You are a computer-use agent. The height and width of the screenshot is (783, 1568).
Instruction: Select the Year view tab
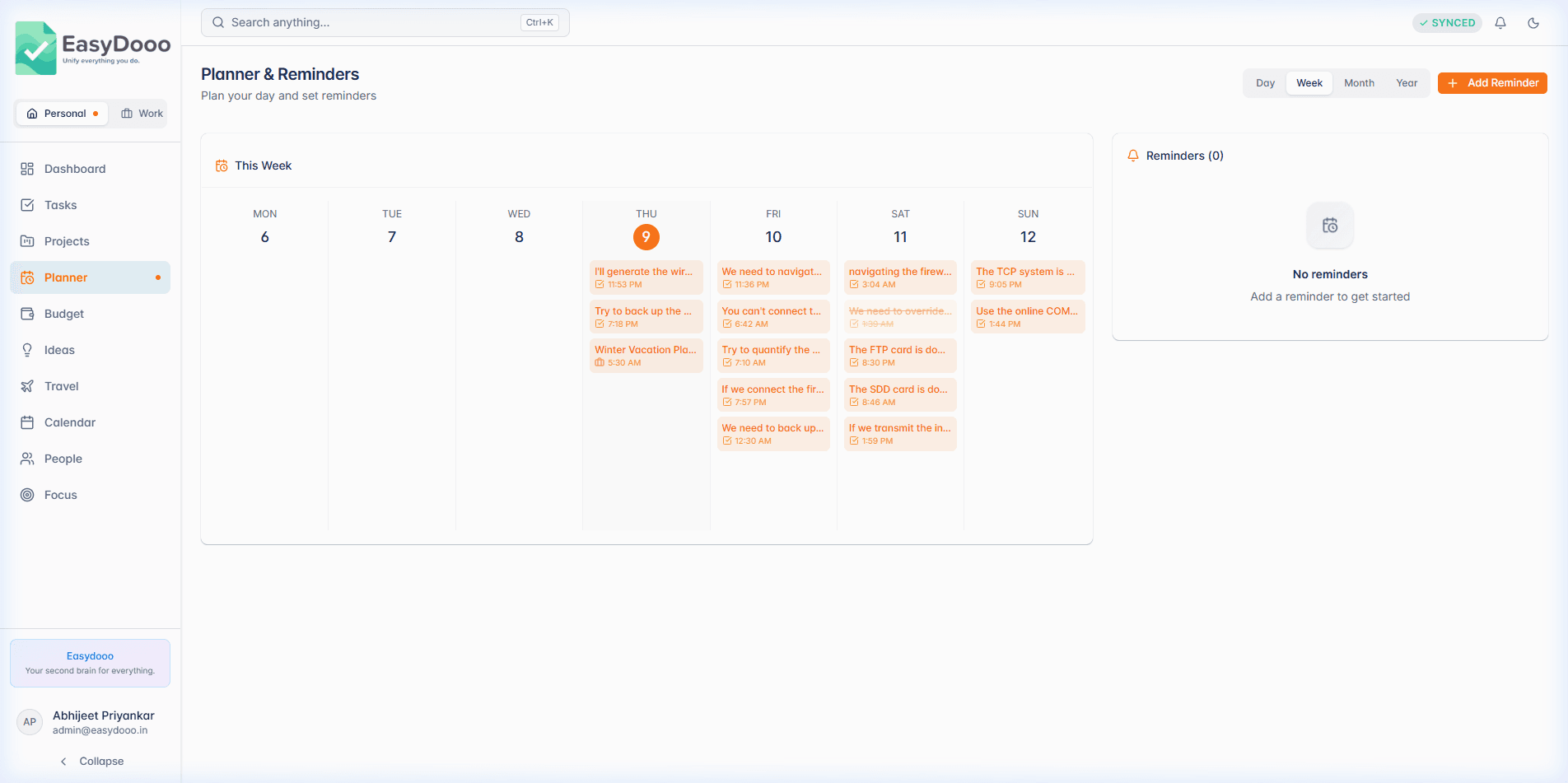1407,83
